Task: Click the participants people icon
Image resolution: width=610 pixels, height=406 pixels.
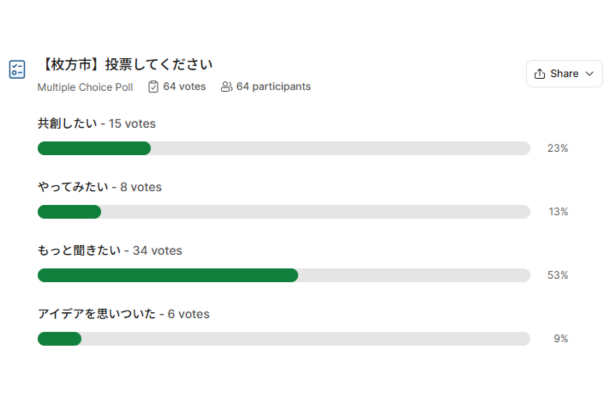Action: click(227, 87)
